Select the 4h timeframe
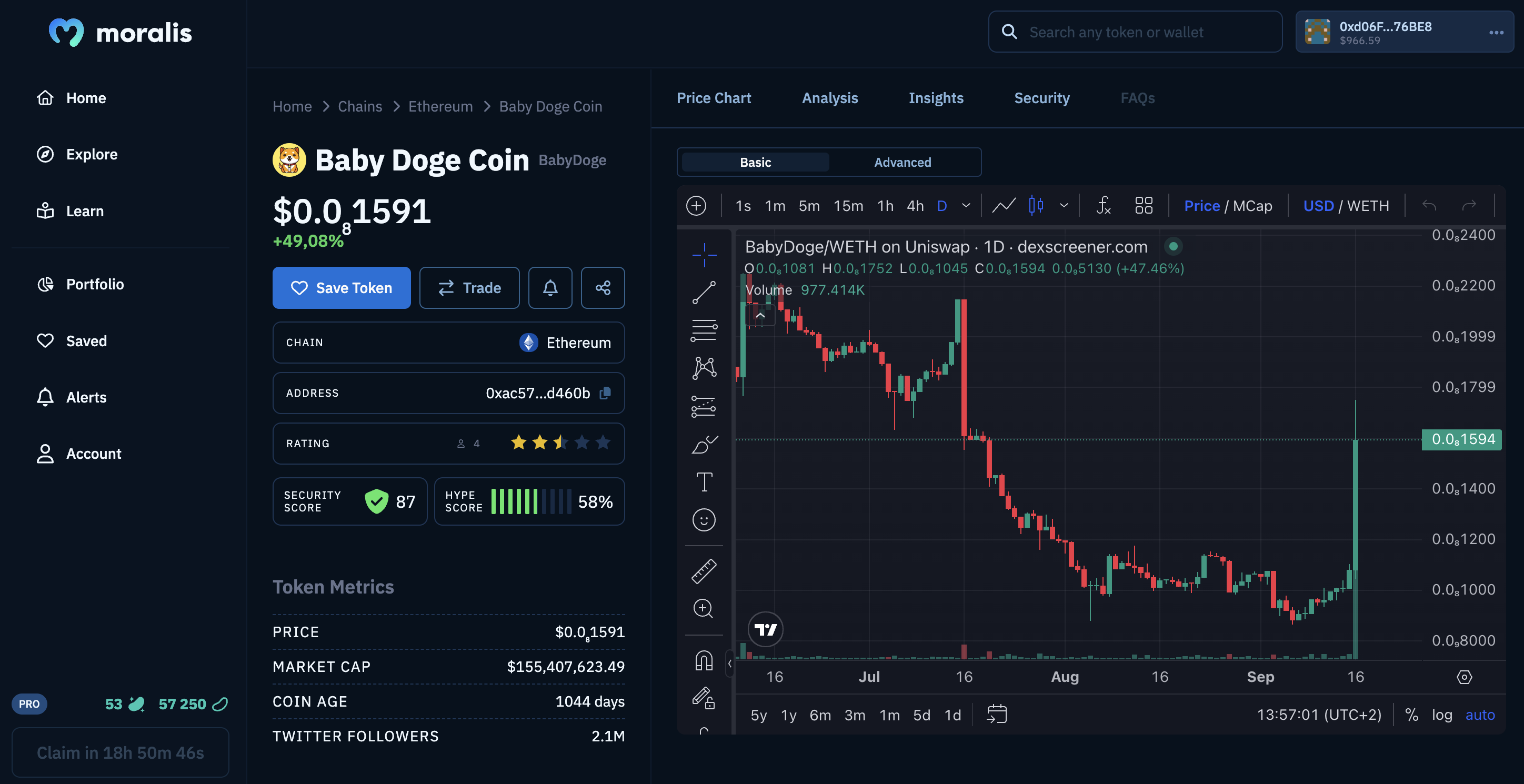This screenshot has width=1524, height=784. (x=915, y=206)
